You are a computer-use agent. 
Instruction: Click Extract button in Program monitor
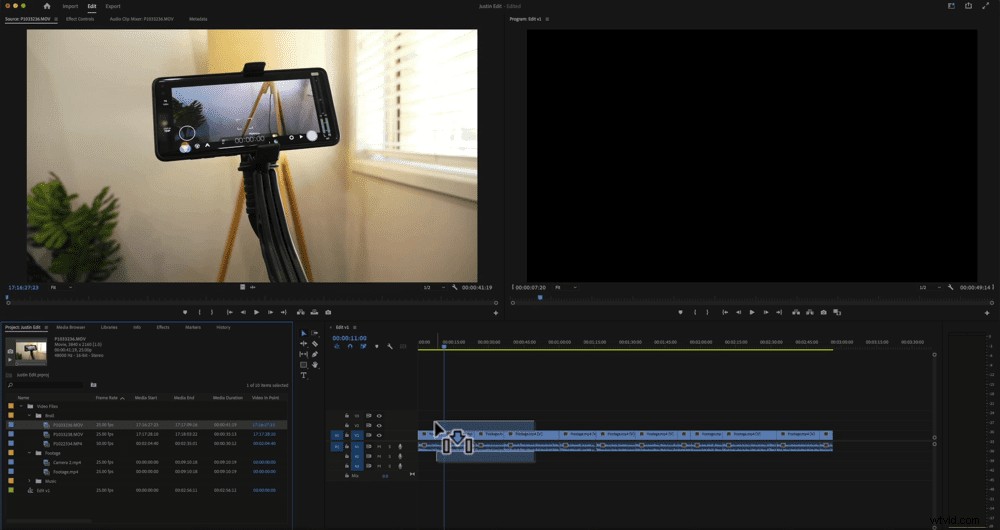point(810,313)
